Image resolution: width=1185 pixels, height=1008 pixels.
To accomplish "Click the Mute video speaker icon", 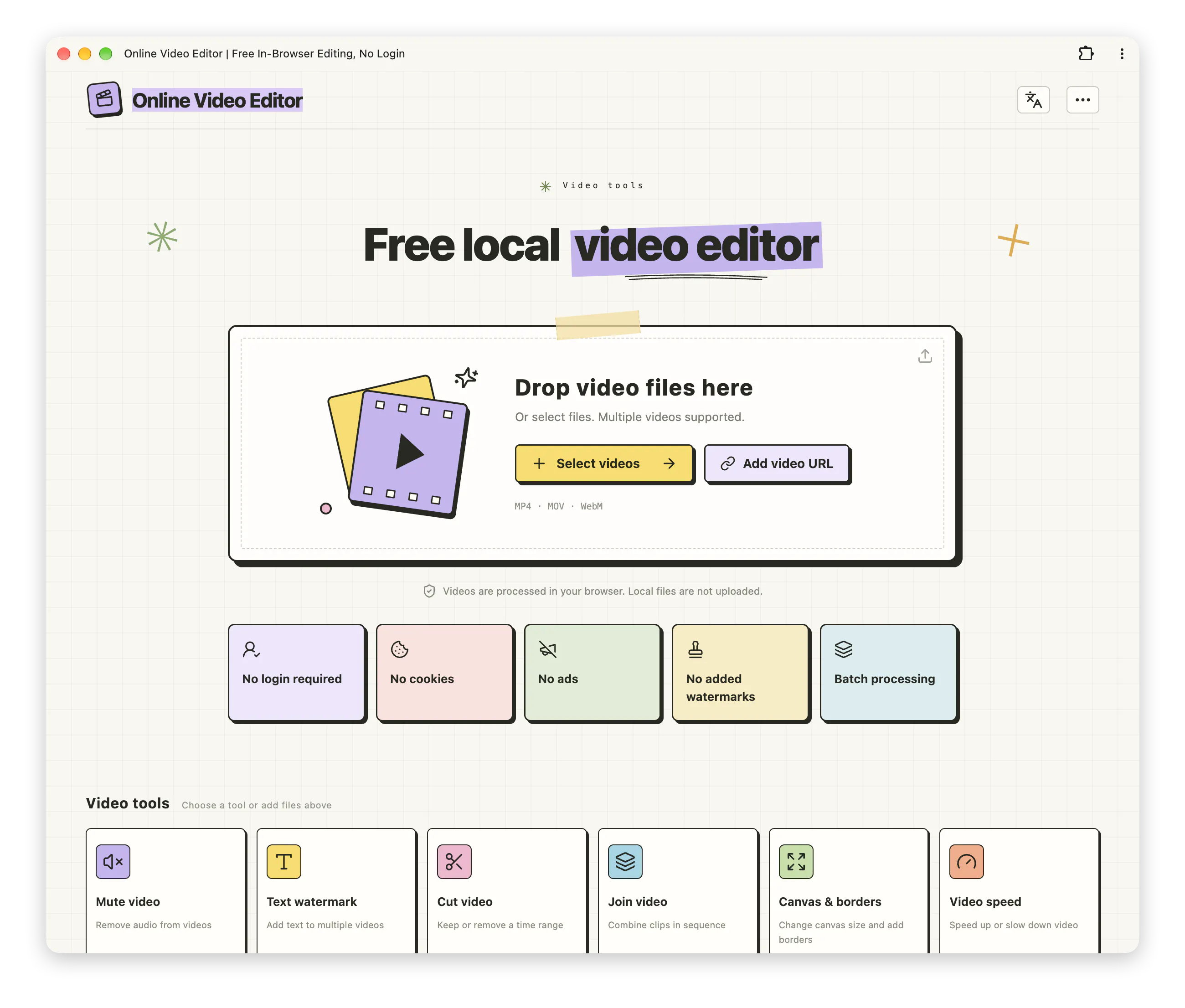I will (113, 861).
